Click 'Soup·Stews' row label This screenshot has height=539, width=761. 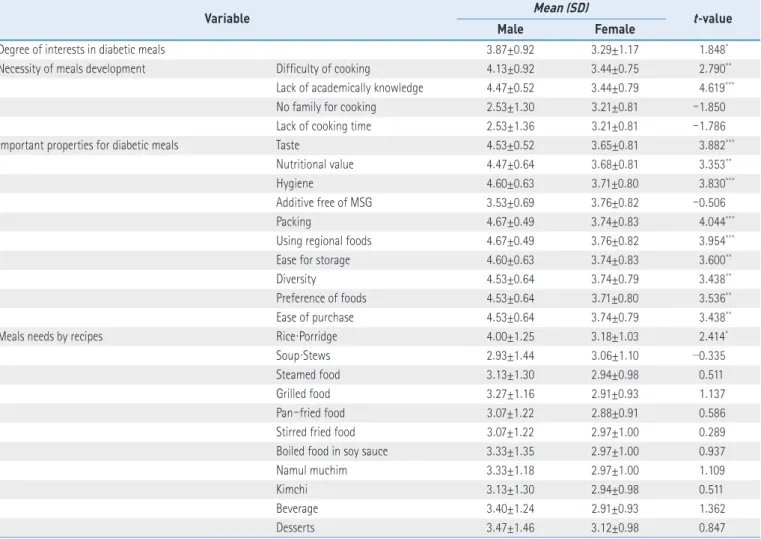point(303,356)
